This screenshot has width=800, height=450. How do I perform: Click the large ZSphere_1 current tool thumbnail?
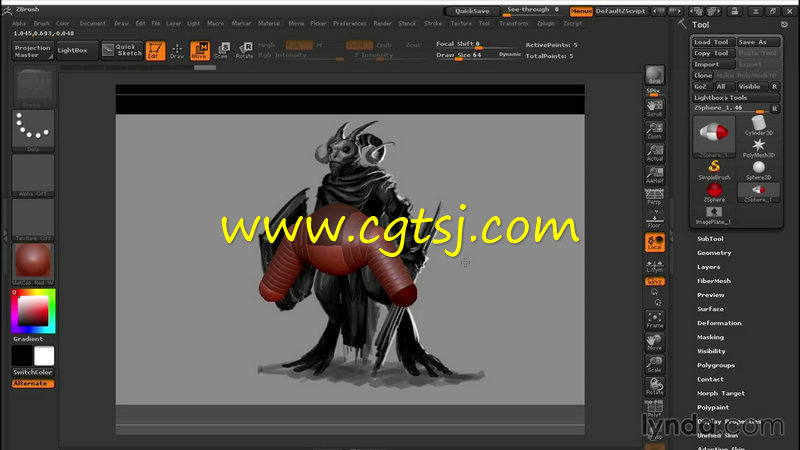pos(714,136)
